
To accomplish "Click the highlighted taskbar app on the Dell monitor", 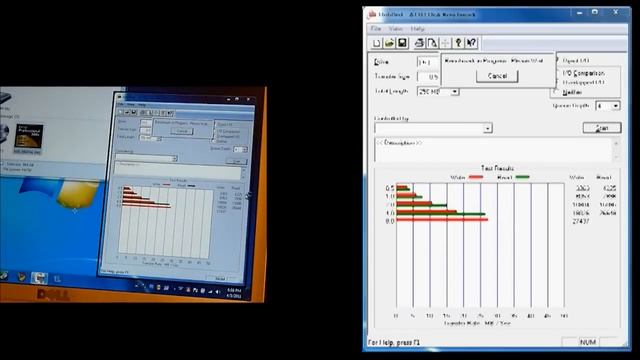I will 39,278.
